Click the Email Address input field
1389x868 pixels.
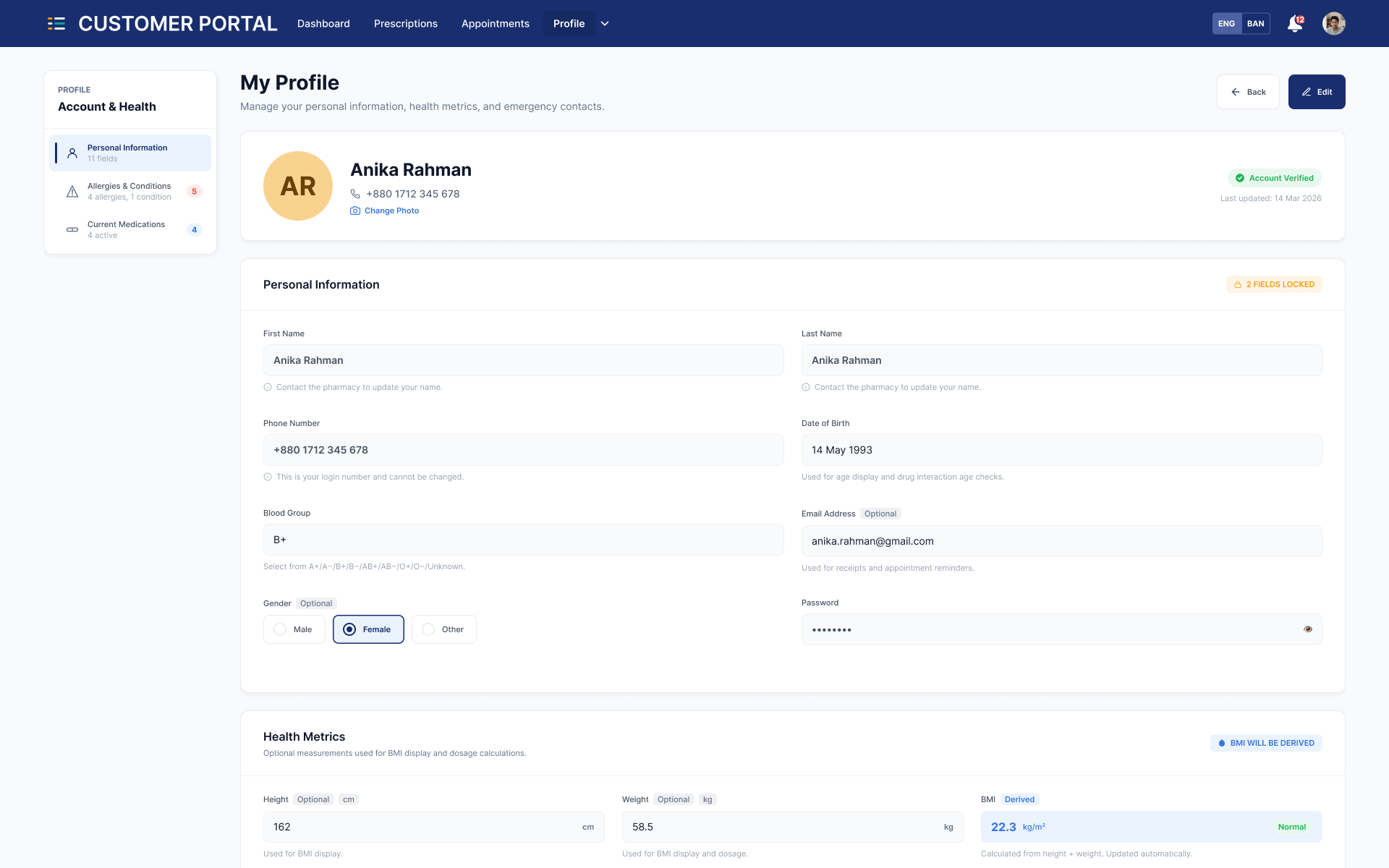(1062, 541)
